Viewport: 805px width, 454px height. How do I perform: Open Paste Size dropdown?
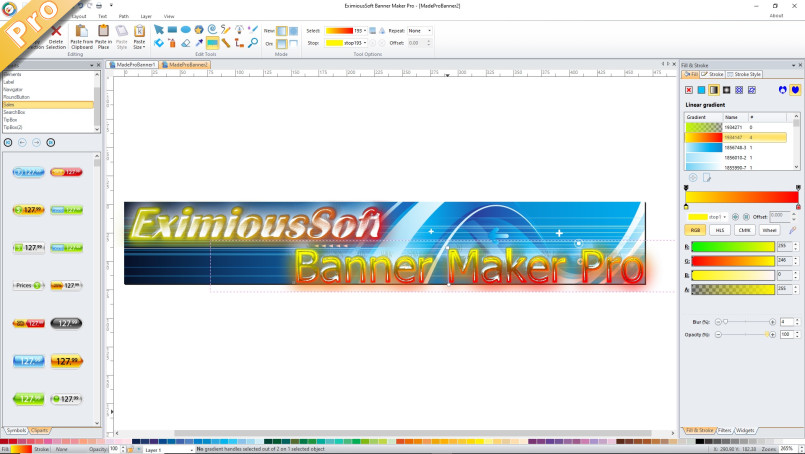tap(139, 37)
